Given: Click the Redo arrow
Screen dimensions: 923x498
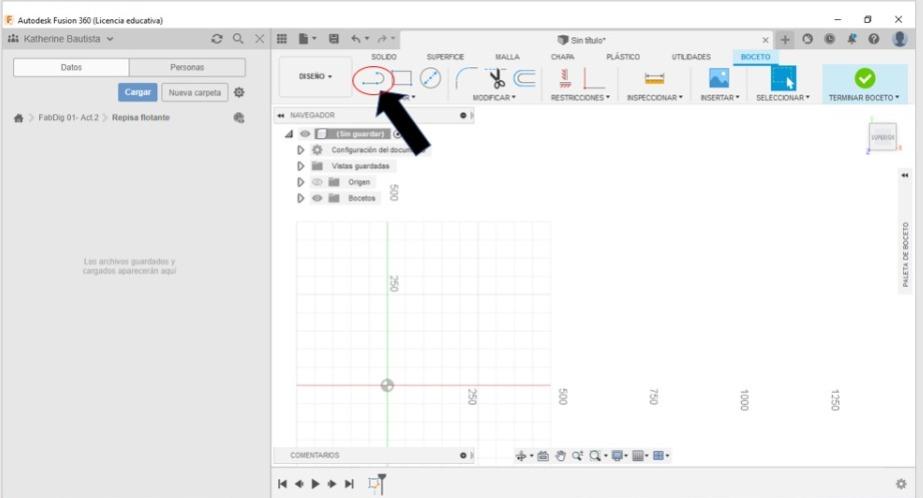Looking at the screenshot, I should (382, 39).
